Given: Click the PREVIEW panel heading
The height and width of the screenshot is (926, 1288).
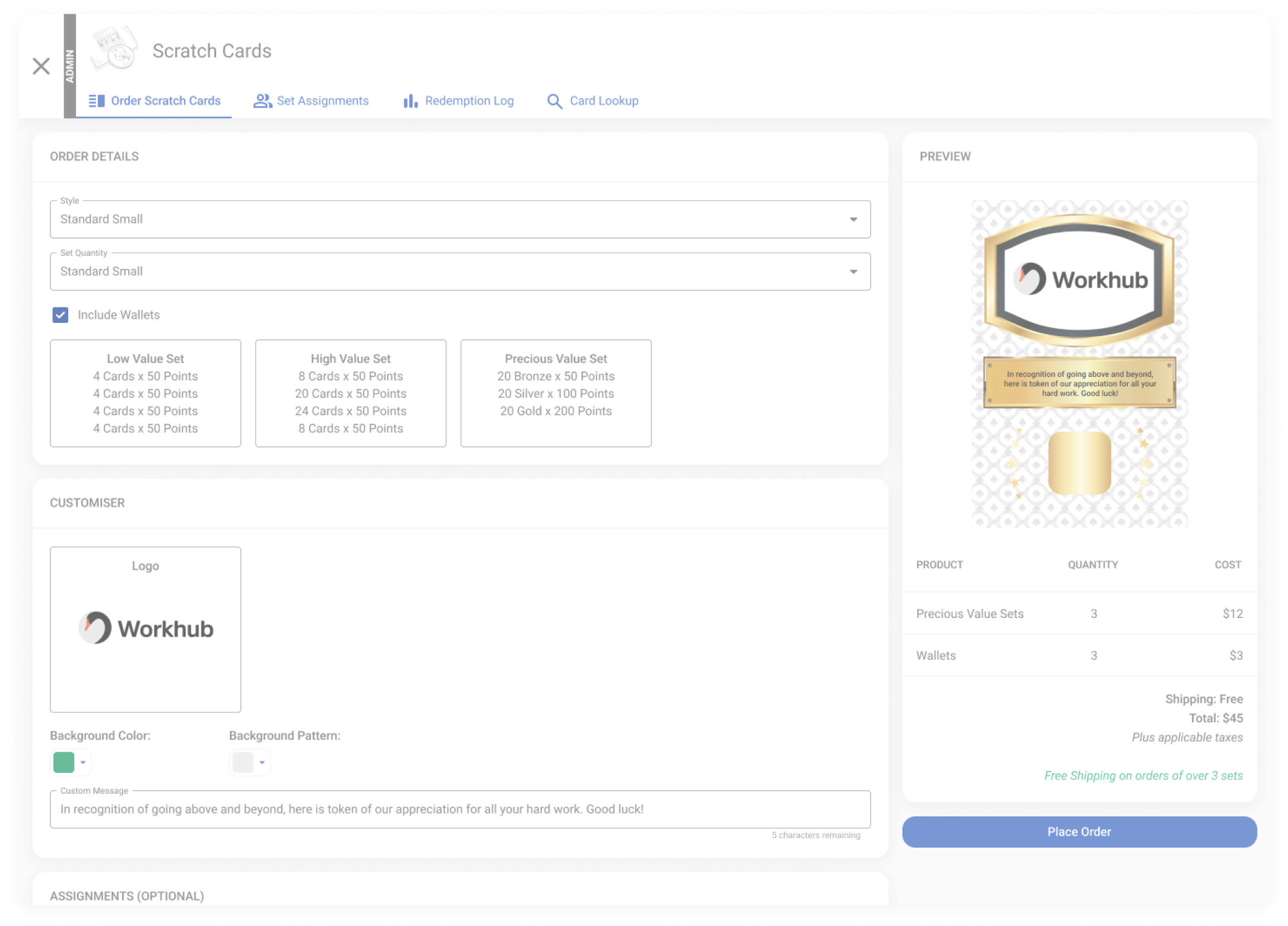Looking at the screenshot, I should tap(945, 156).
